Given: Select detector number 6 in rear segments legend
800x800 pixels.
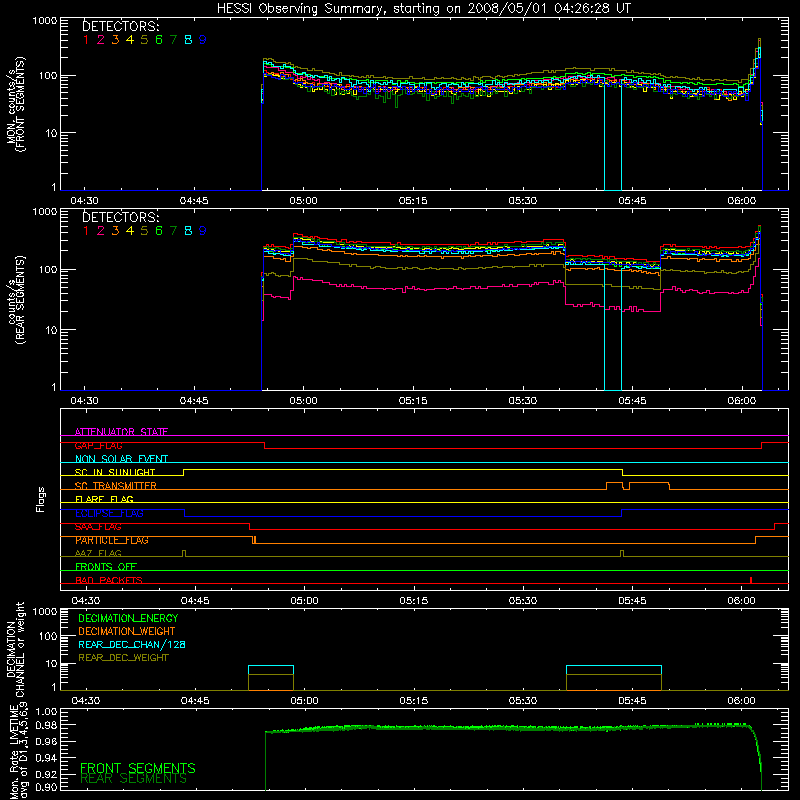Looking at the screenshot, I should click(x=159, y=231).
